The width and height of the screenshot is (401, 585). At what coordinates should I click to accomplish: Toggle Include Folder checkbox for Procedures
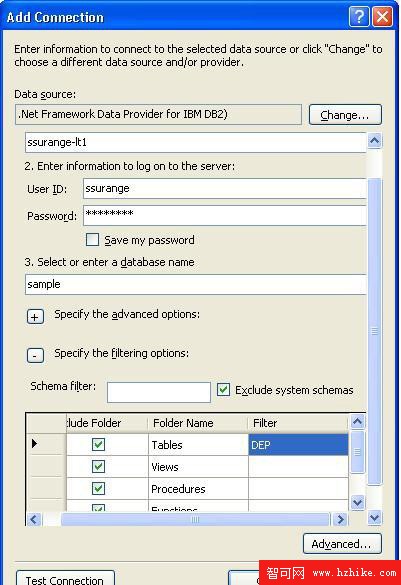(98, 488)
